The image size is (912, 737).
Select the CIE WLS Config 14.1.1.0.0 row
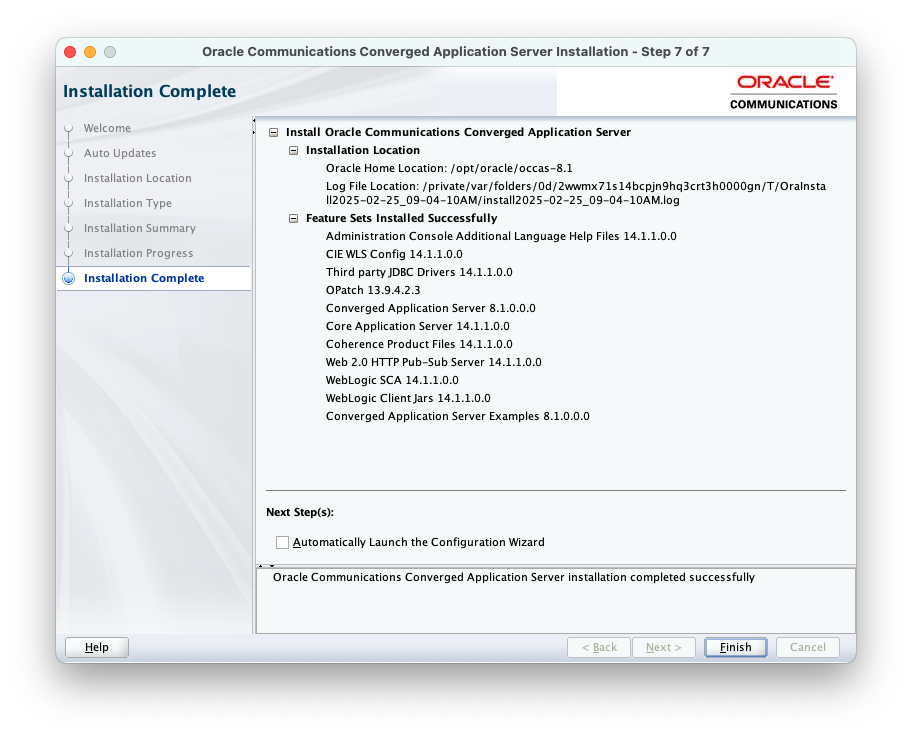click(x=394, y=254)
